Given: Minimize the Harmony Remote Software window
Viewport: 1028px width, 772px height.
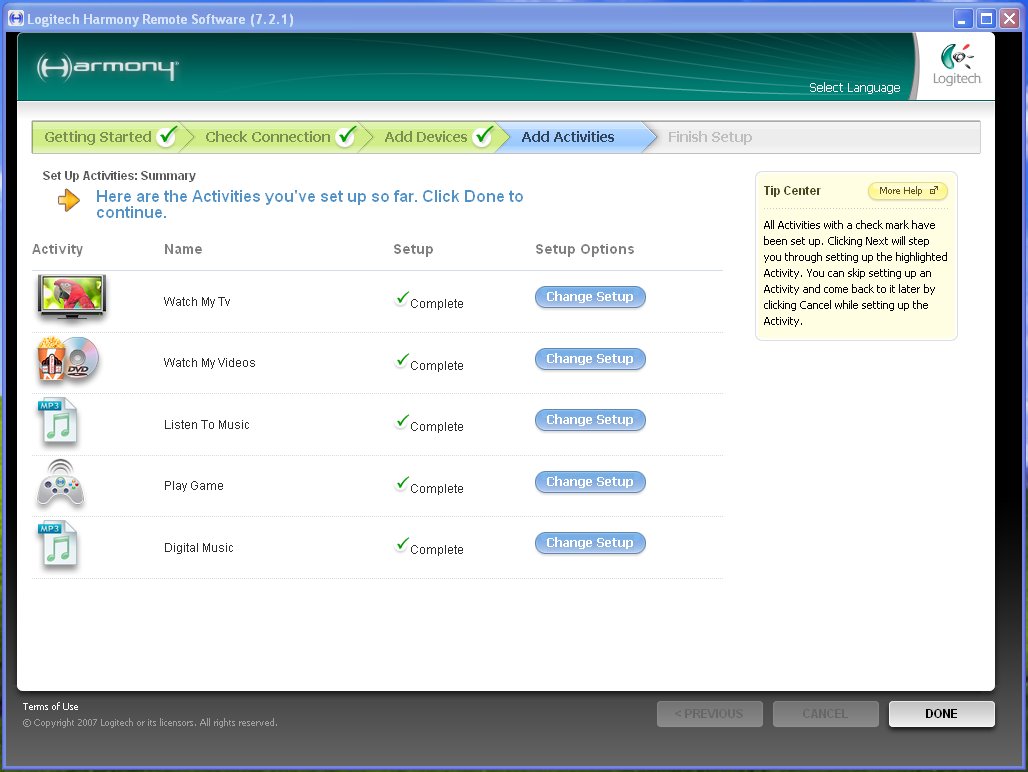Looking at the screenshot, I should (x=962, y=18).
